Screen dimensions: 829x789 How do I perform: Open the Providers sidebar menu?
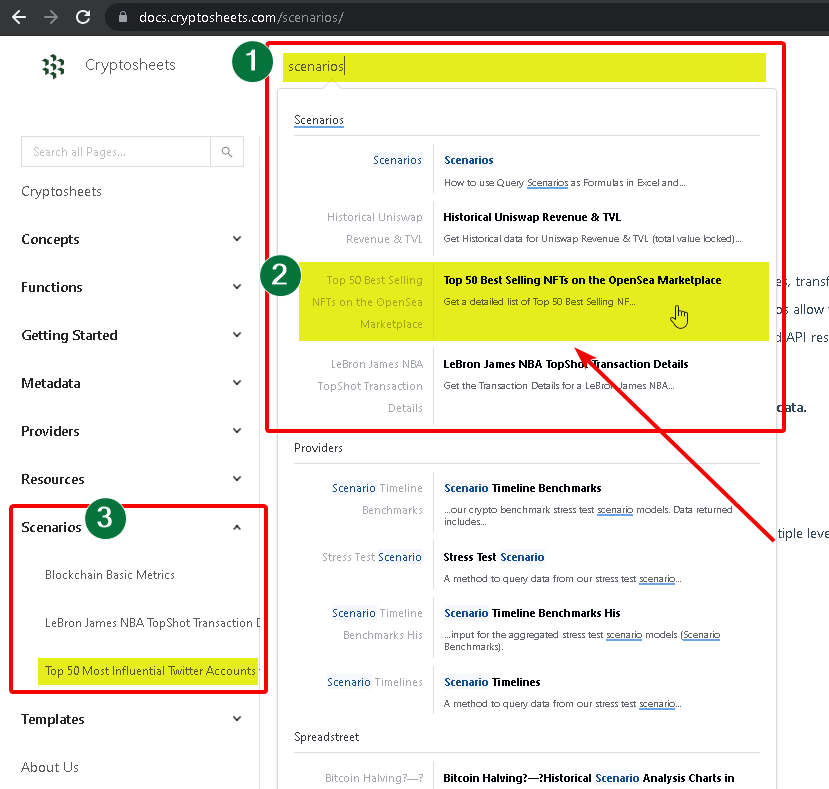50,431
